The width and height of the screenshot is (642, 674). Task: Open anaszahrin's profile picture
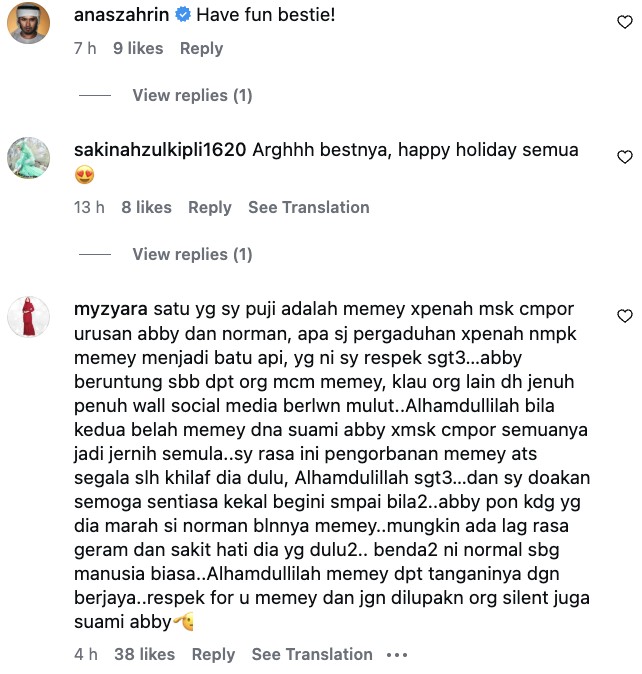click(28, 22)
